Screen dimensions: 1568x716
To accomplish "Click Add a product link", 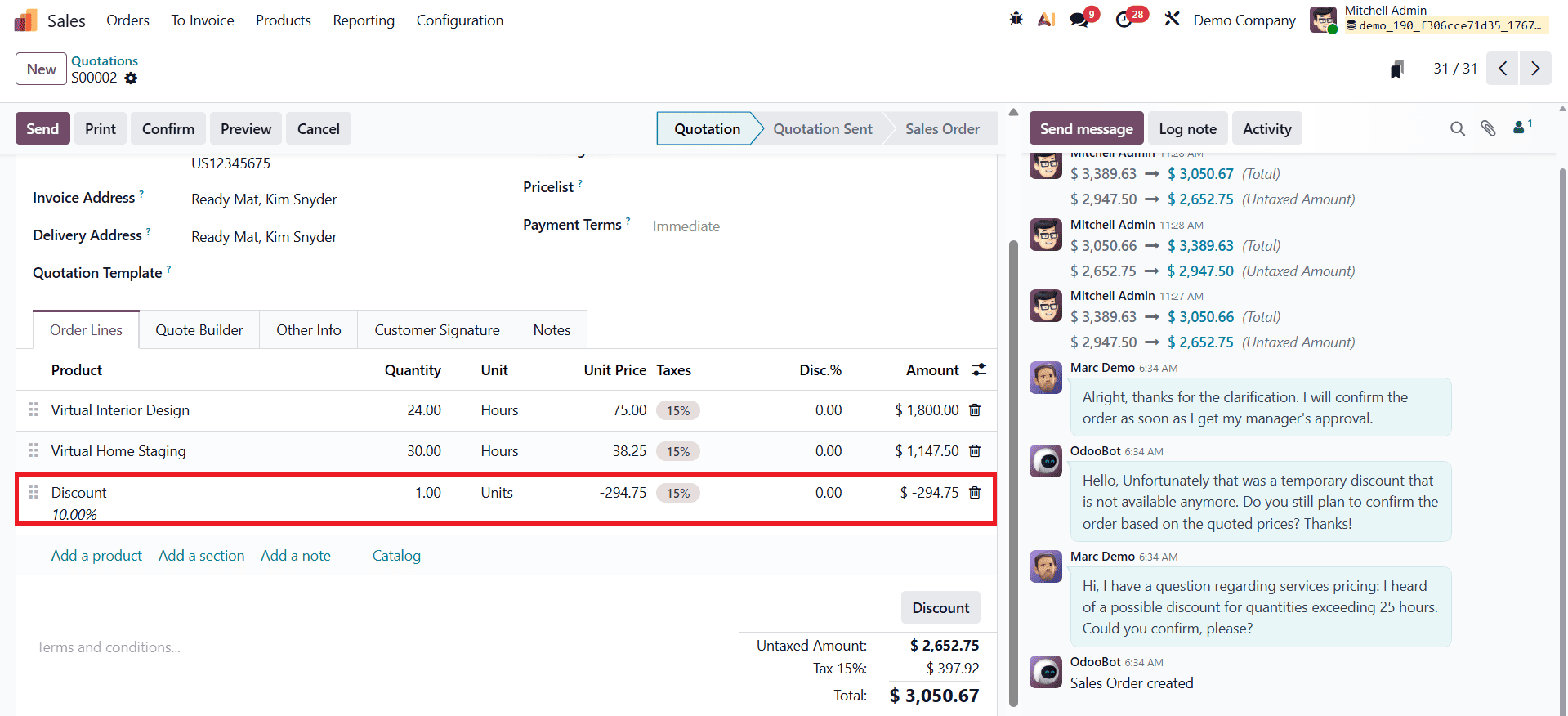I will [96, 556].
